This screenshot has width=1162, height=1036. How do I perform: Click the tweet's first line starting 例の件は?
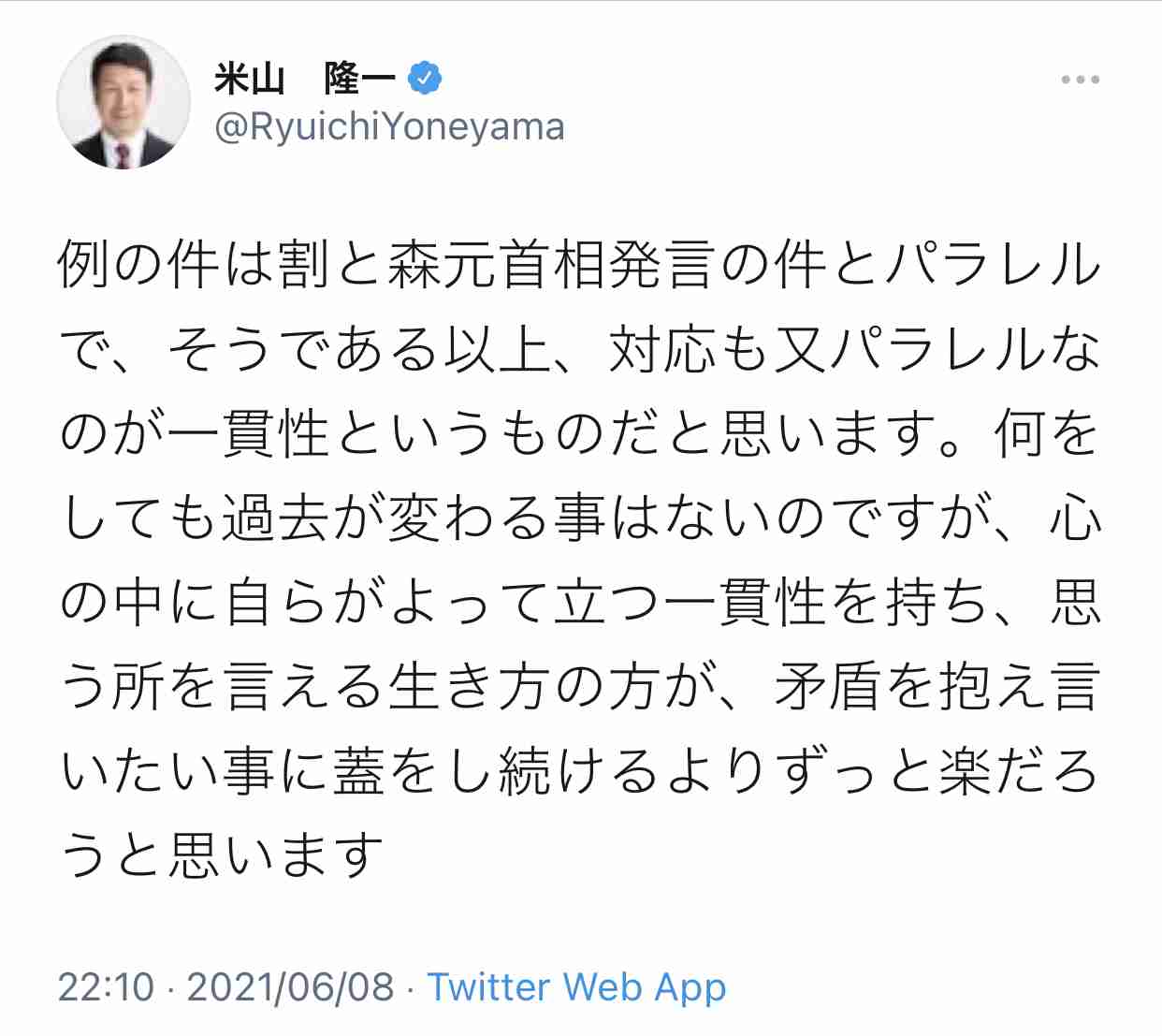(580, 264)
